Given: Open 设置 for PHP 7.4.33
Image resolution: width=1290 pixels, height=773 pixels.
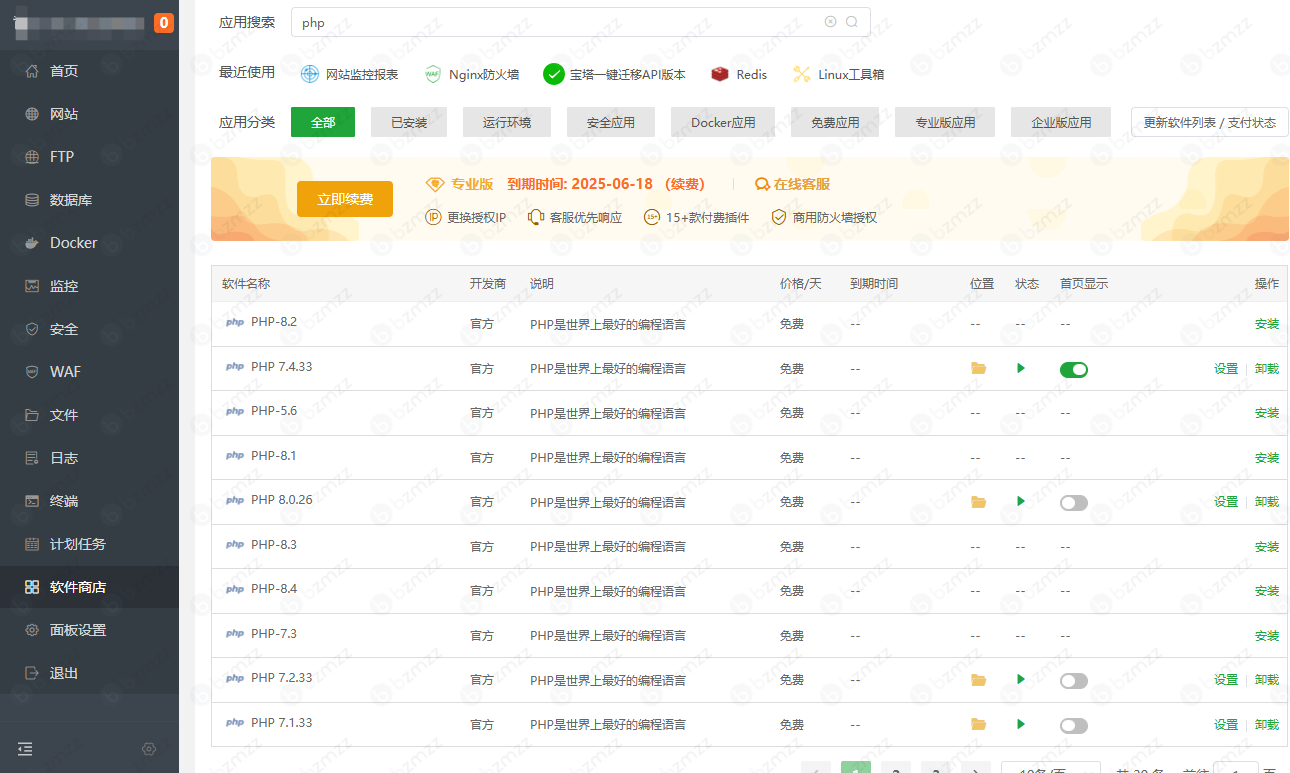Looking at the screenshot, I should tap(1226, 369).
